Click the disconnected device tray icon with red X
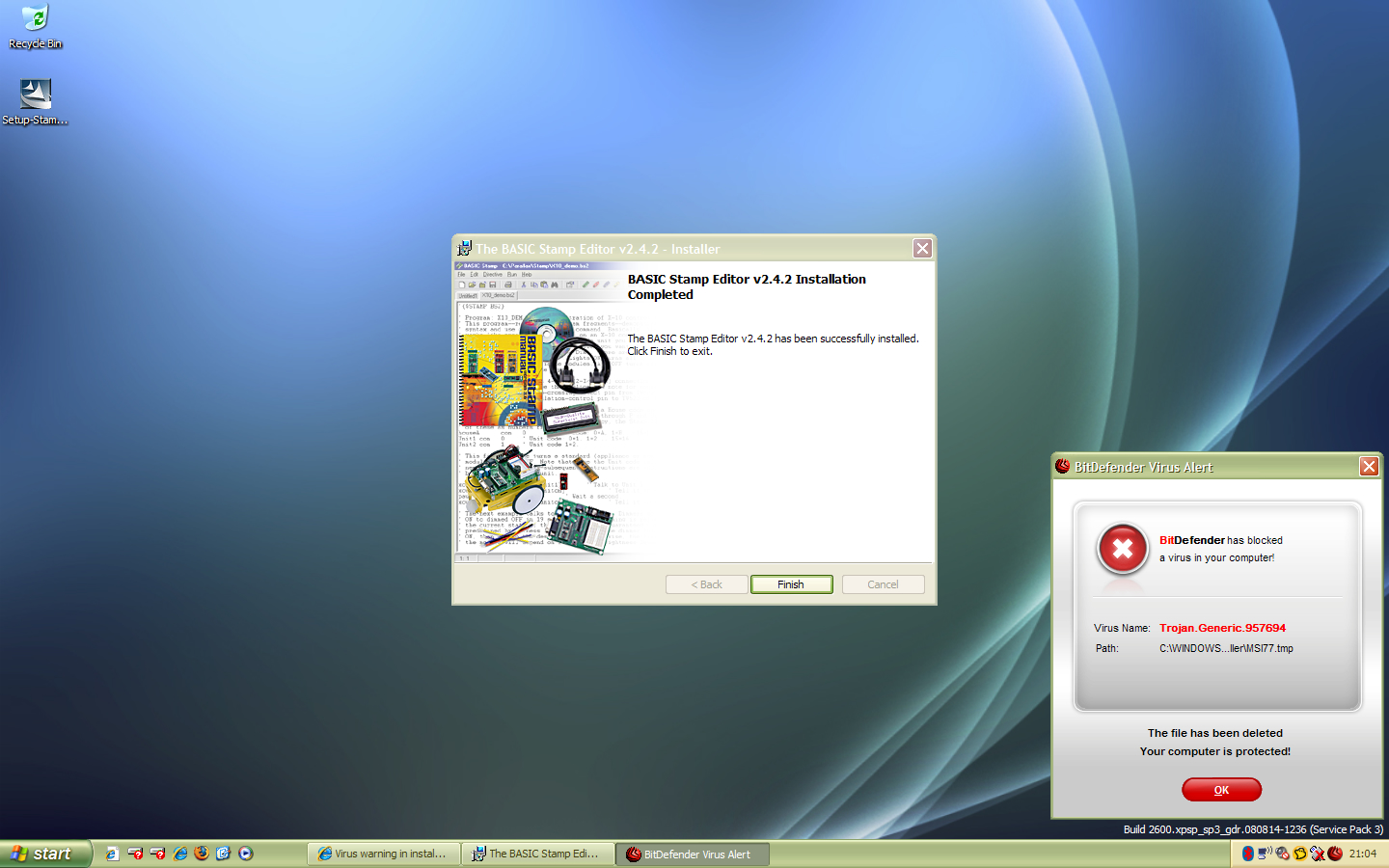 [x=1318, y=854]
